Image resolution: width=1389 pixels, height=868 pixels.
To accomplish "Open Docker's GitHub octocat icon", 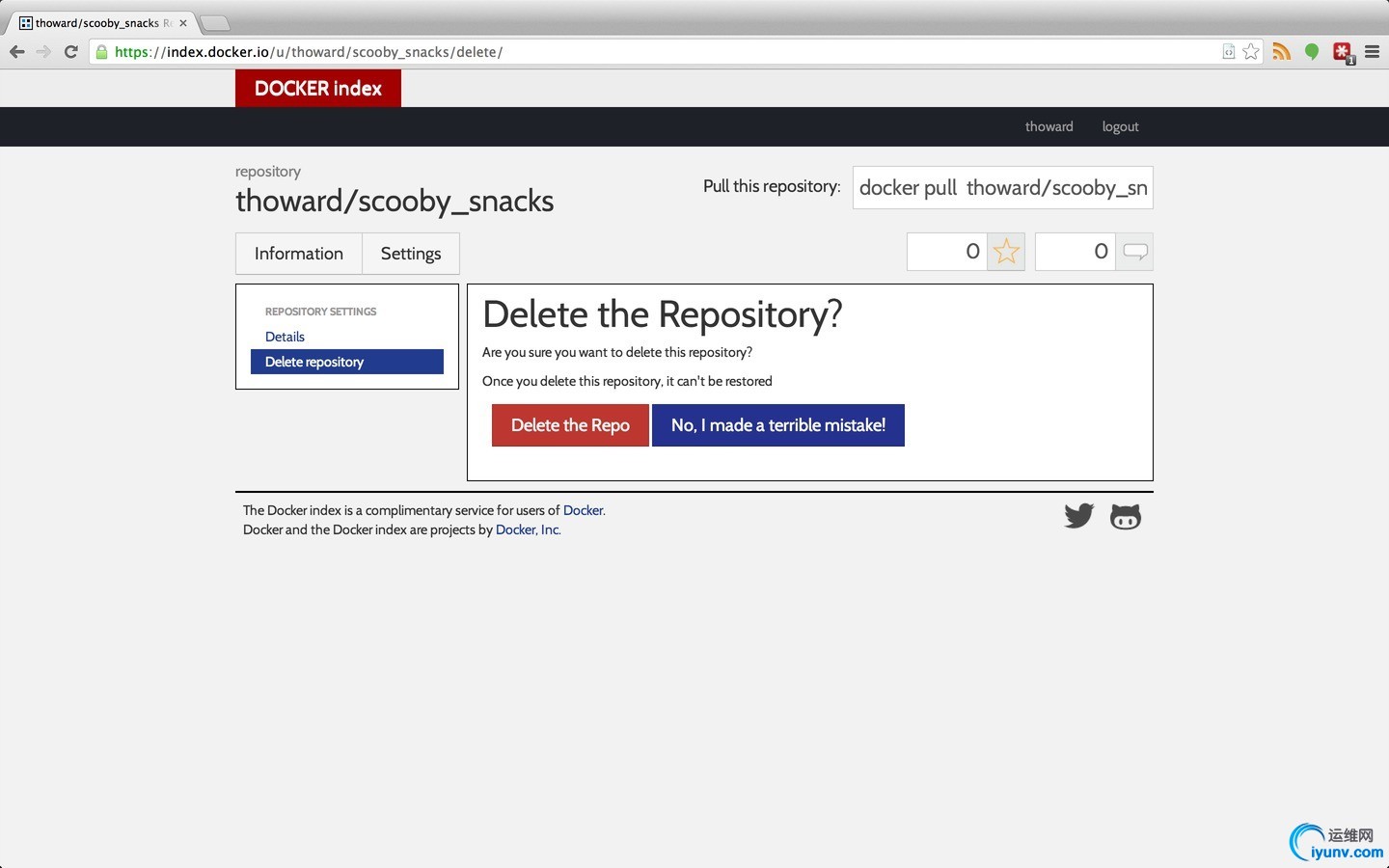I will (x=1126, y=517).
